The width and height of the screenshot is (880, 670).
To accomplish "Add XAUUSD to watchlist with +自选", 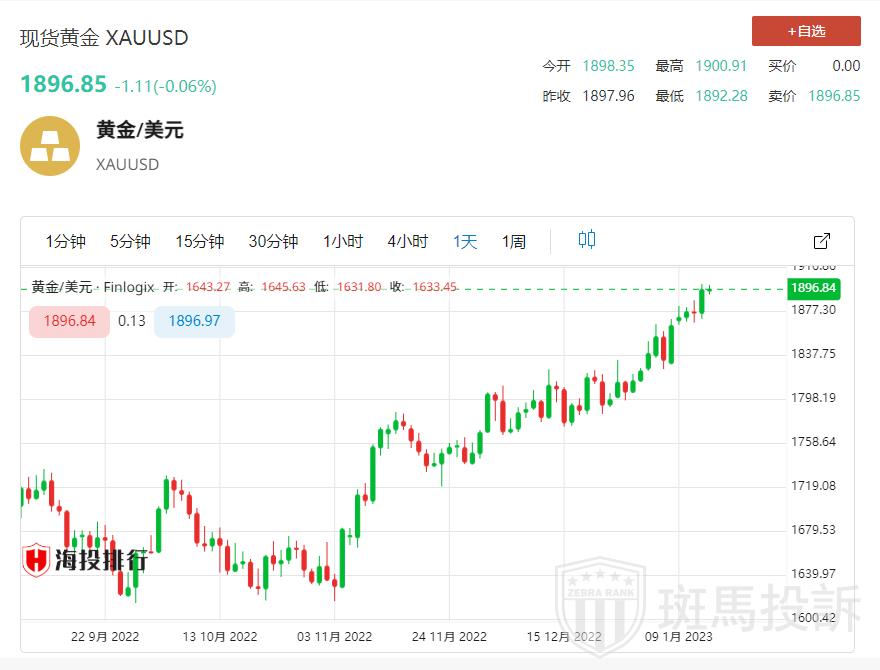I will 806,31.
